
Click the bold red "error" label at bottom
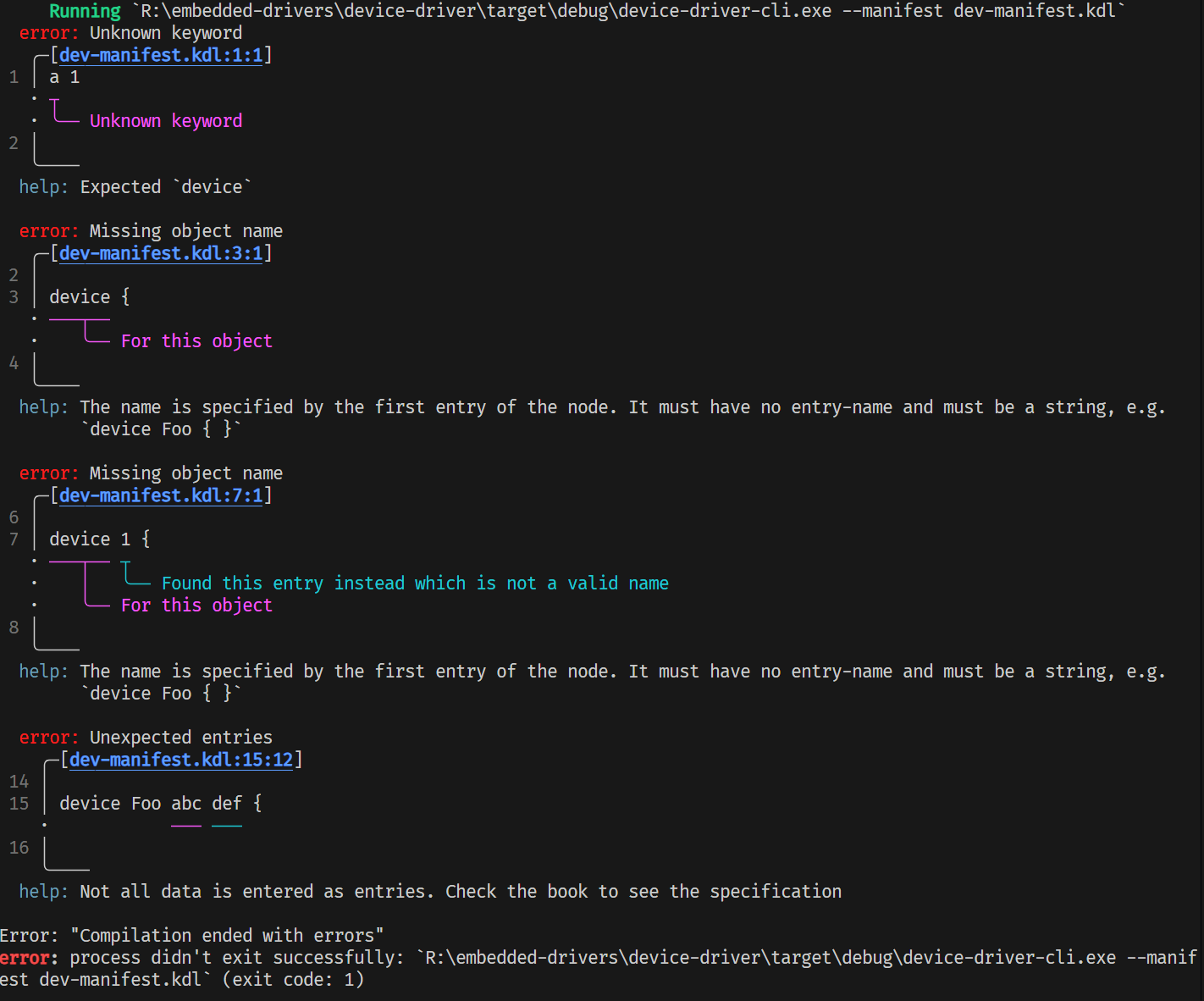[25, 958]
